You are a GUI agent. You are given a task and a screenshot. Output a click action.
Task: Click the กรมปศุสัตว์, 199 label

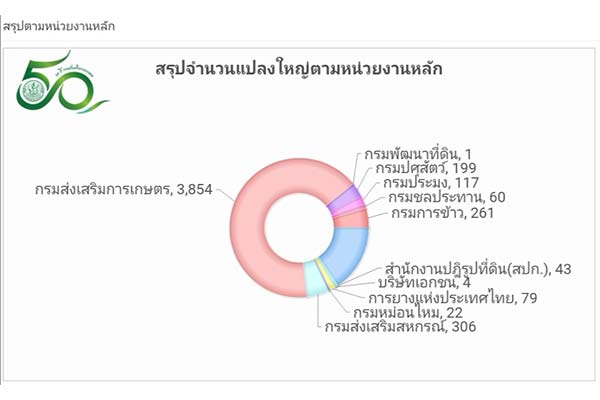(426, 168)
